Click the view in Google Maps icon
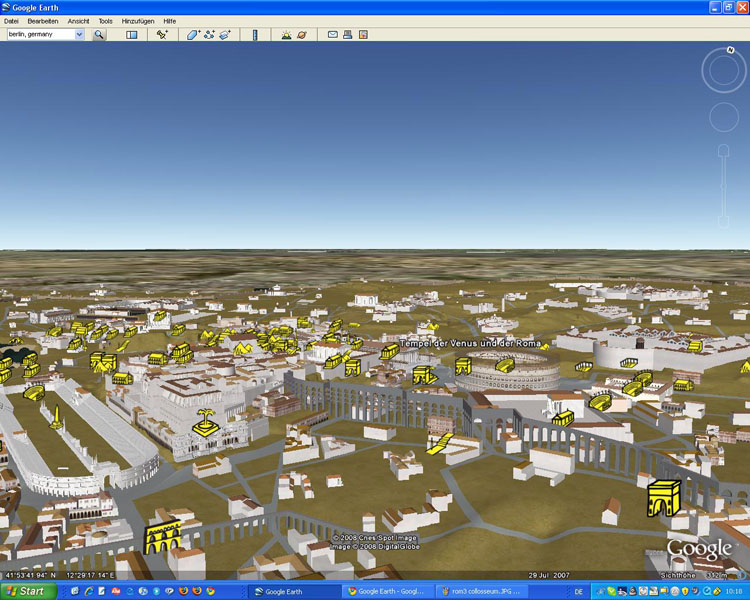 click(x=363, y=34)
